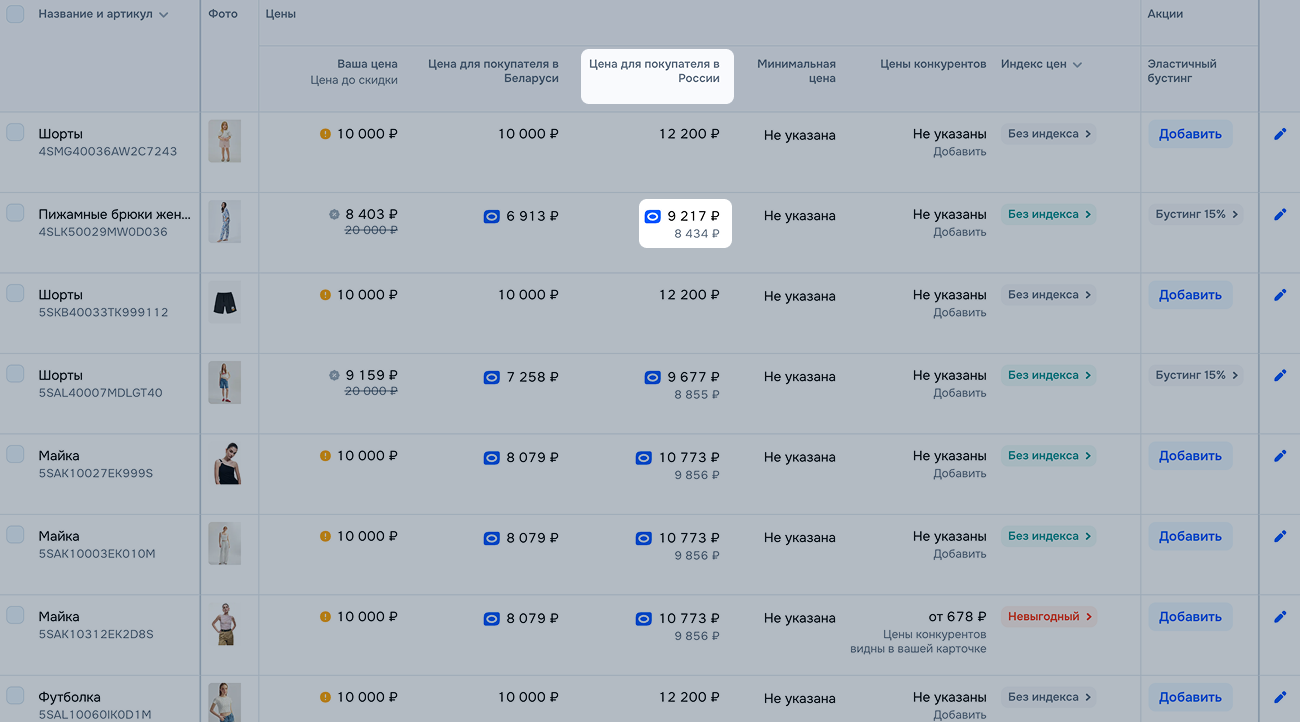This screenshot has height=722, width=1300.
Task: Open the Название и артикул sort dropdown
Action: point(163,15)
